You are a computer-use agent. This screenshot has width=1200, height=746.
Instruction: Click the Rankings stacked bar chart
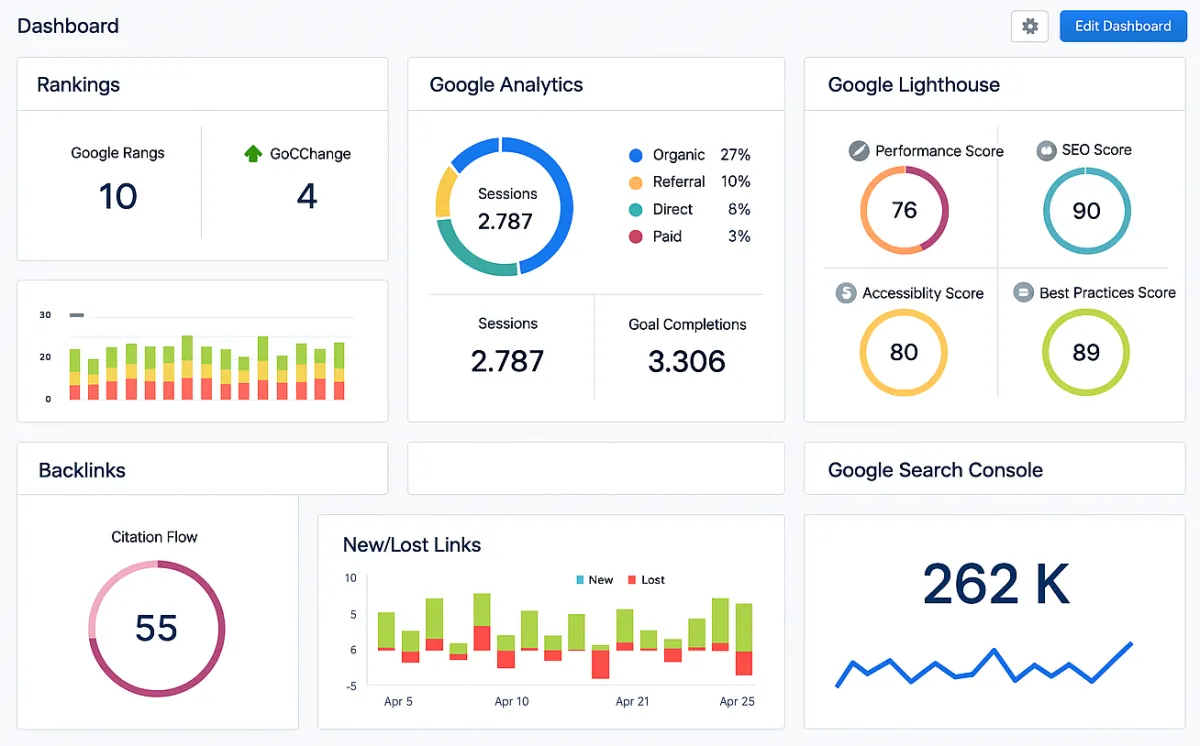pyautogui.click(x=207, y=367)
